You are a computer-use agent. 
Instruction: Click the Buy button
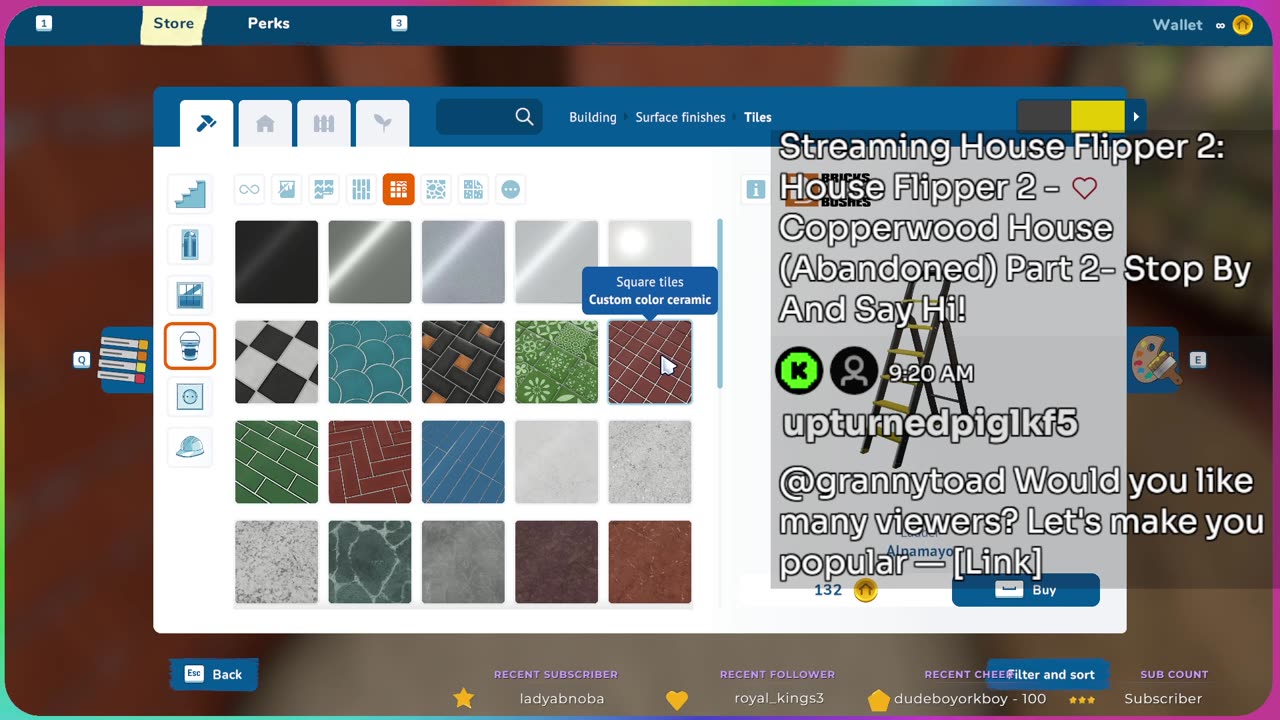point(1026,590)
